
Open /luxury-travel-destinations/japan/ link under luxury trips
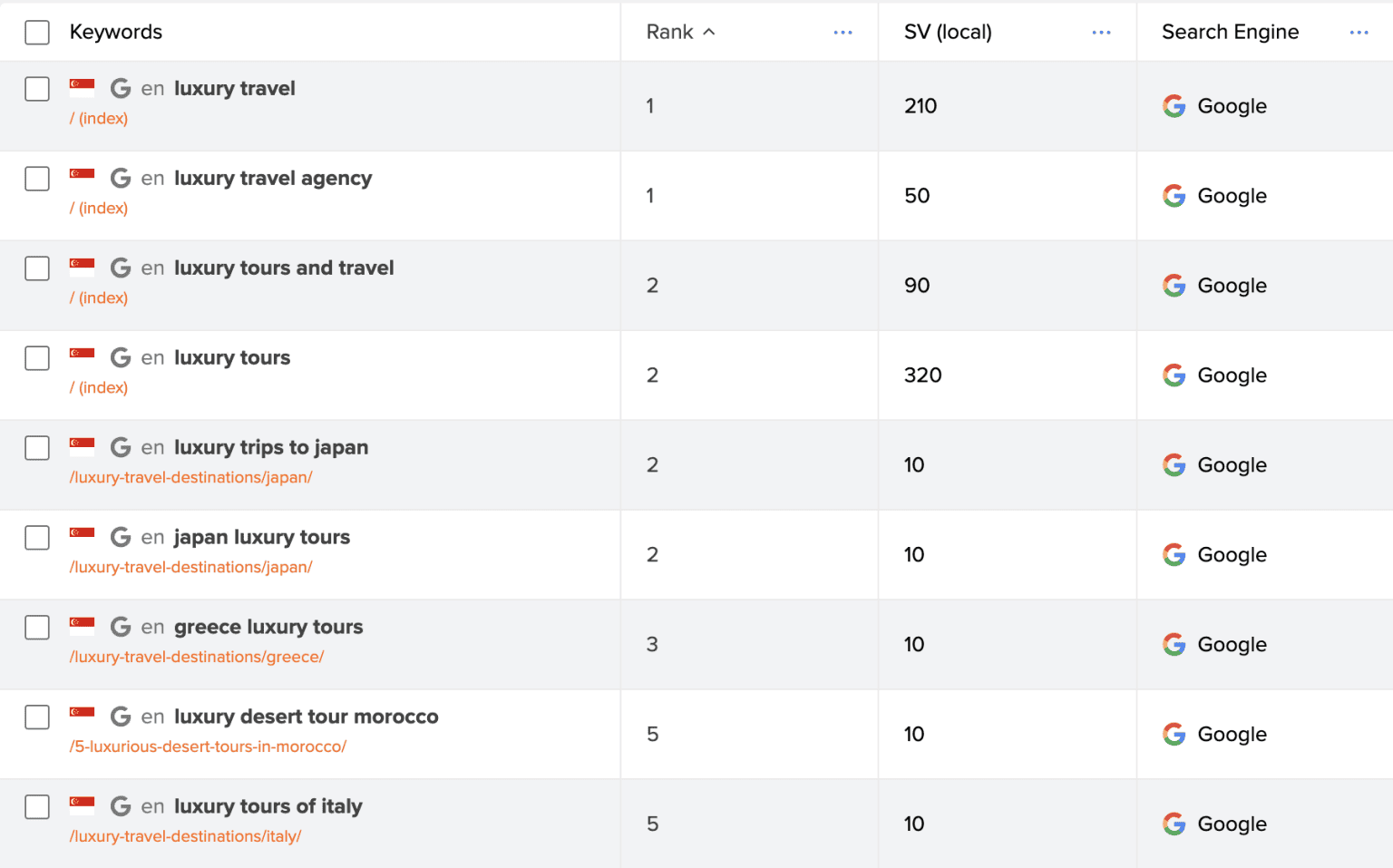[190, 477]
